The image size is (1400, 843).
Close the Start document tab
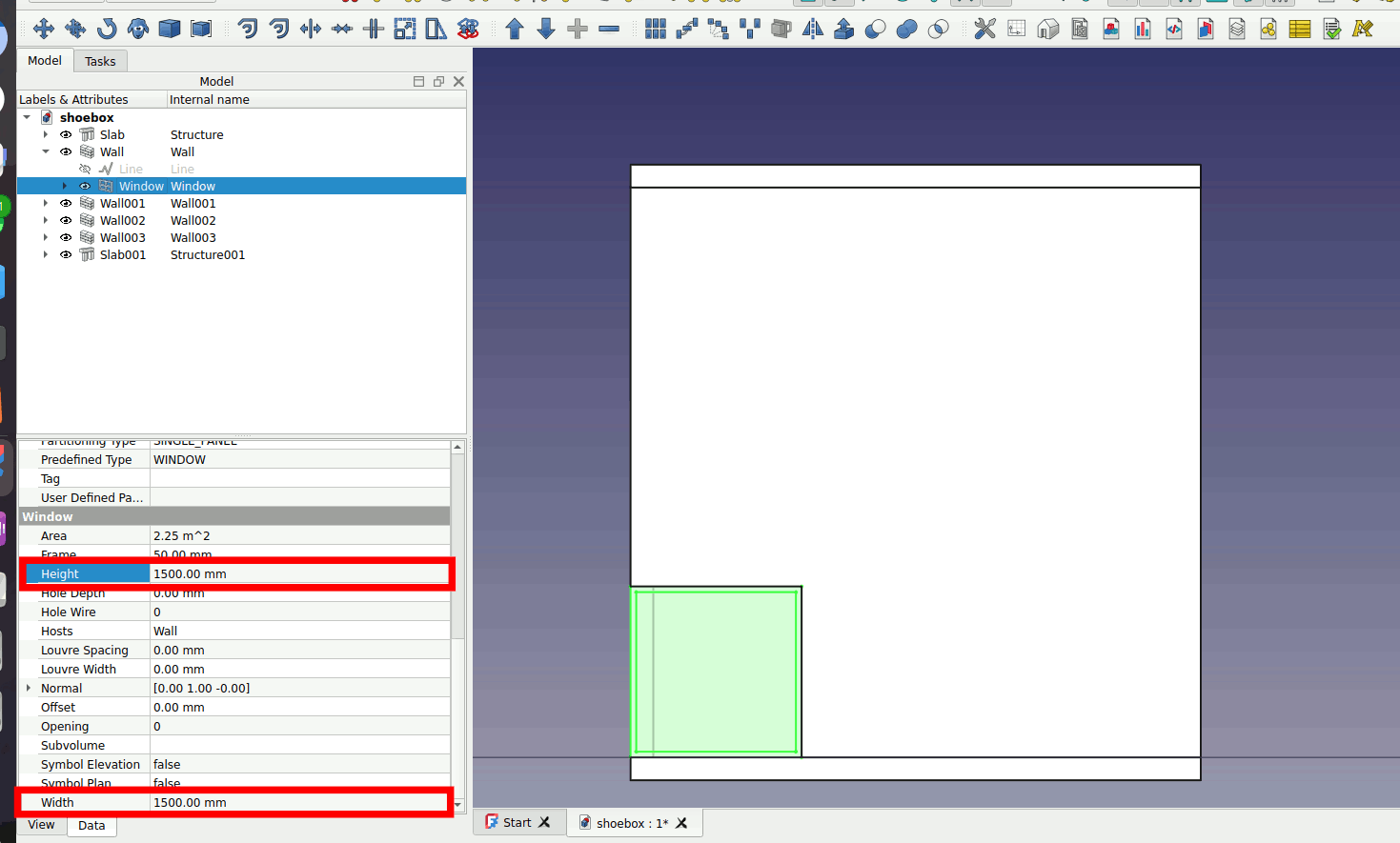(x=544, y=822)
